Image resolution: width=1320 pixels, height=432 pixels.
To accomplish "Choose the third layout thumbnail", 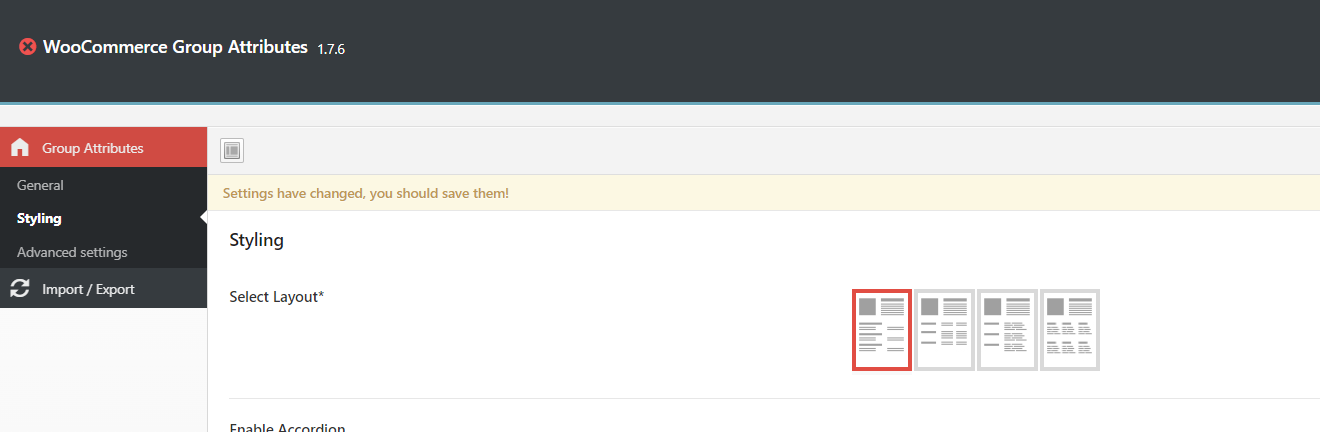I will [x=1007, y=330].
